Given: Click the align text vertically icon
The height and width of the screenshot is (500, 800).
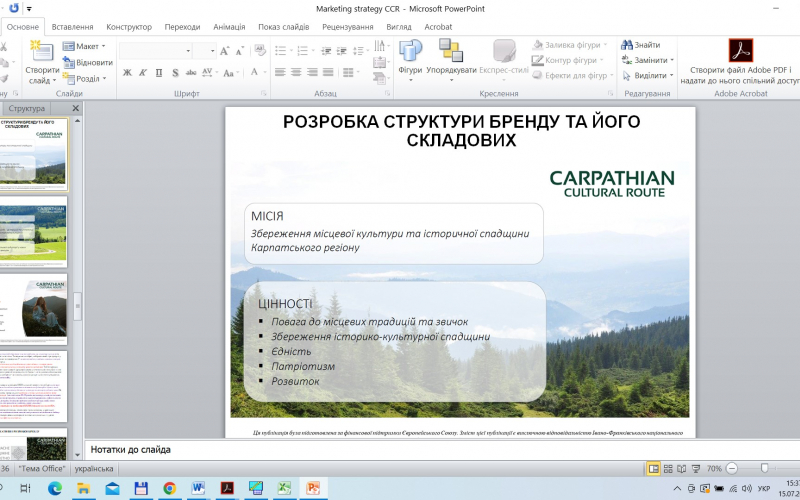Looking at the screenshot, I should pos(379,62).
